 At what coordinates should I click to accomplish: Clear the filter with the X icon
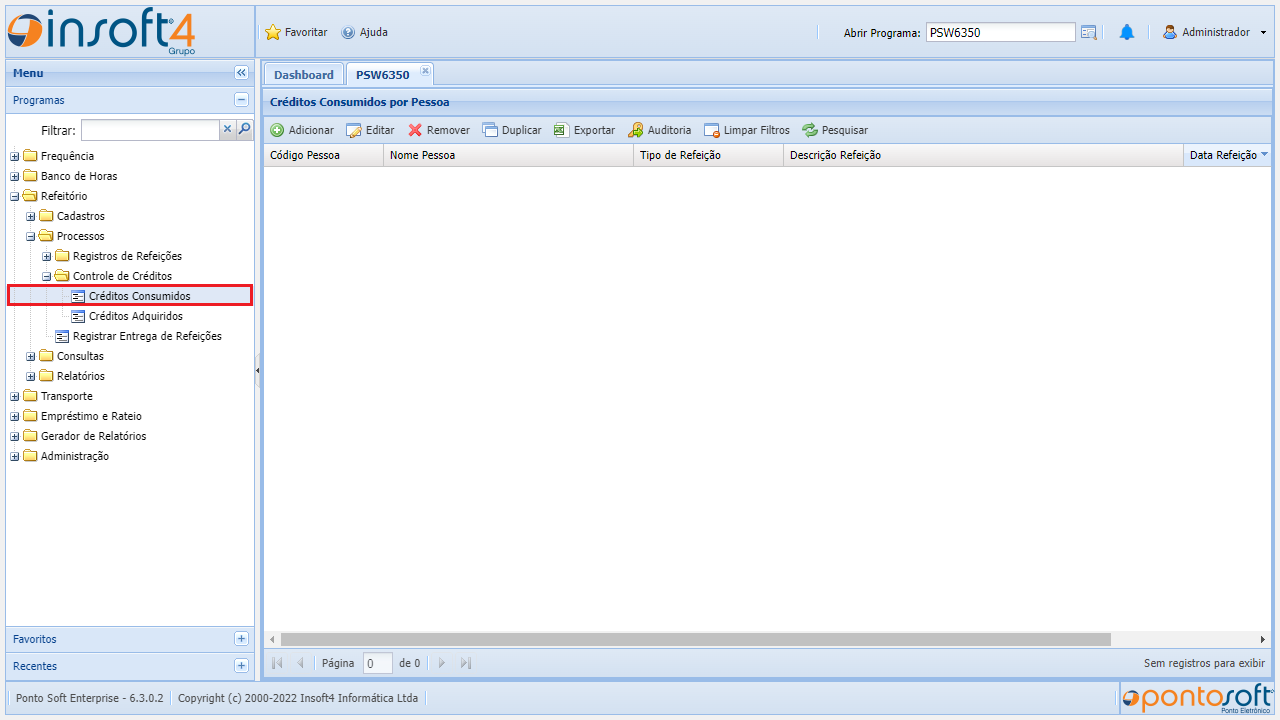(227, 129)
